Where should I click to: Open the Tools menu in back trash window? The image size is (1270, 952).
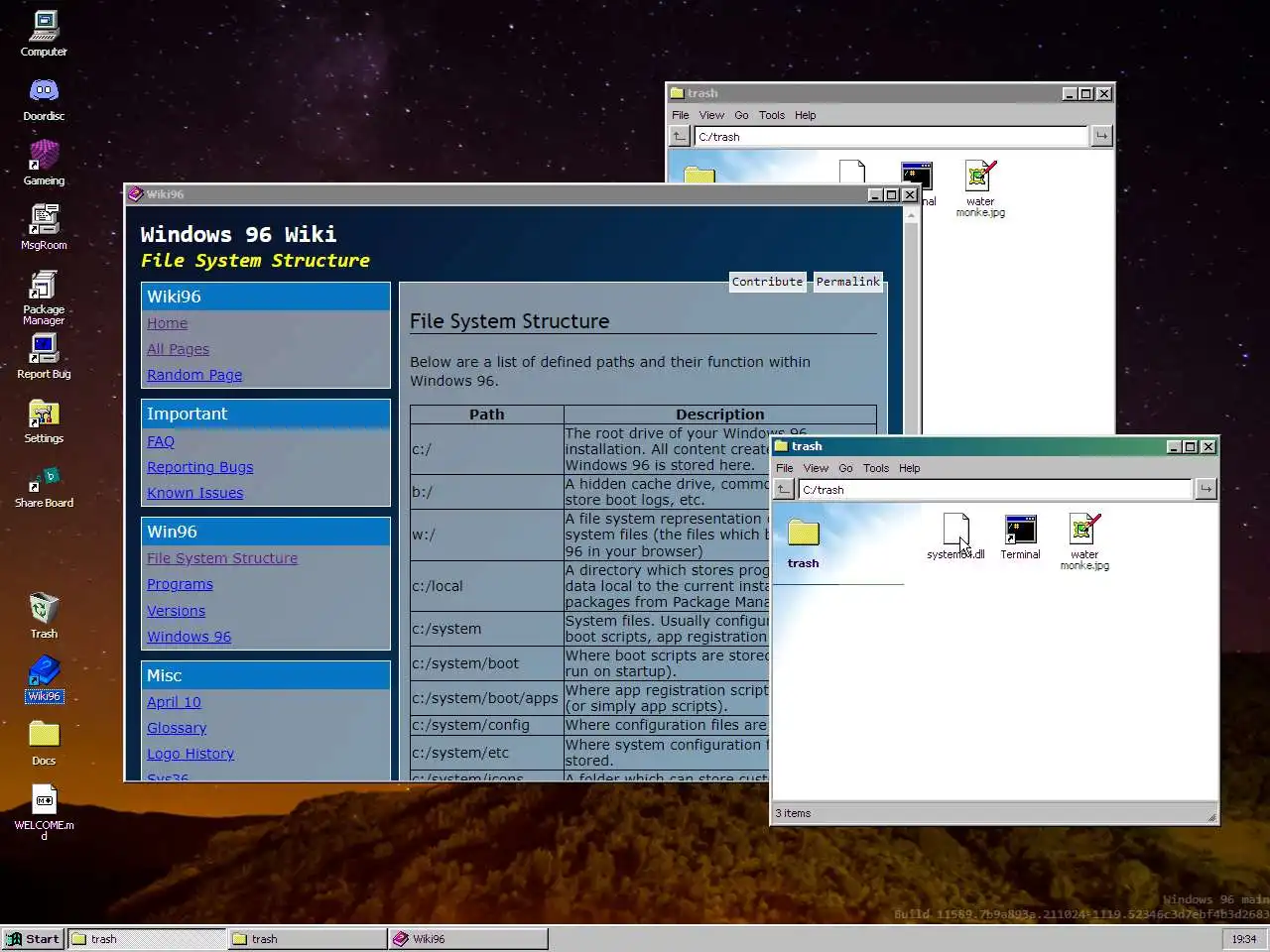pos(772,115)
